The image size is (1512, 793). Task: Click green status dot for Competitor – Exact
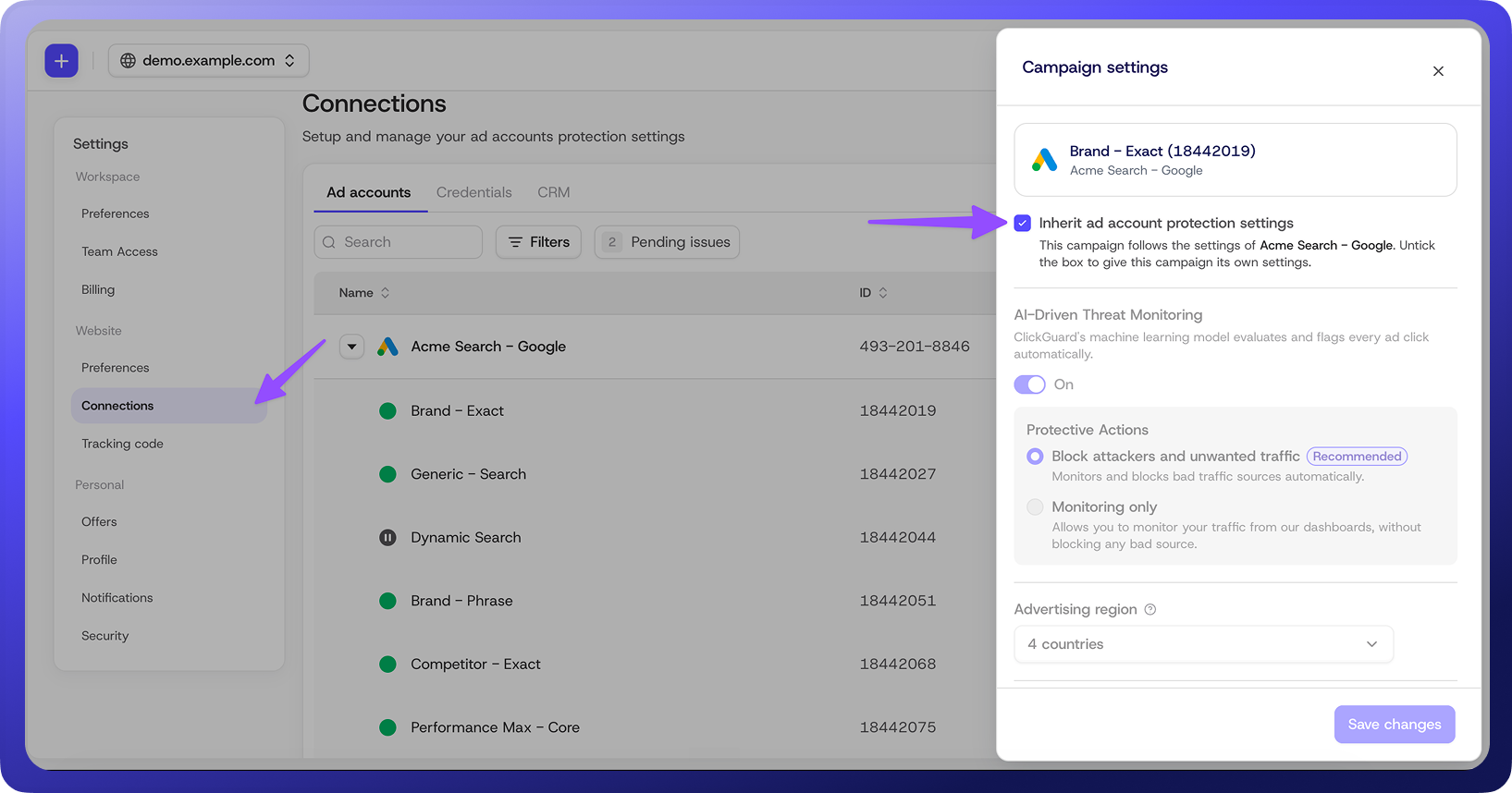[387, 665]
